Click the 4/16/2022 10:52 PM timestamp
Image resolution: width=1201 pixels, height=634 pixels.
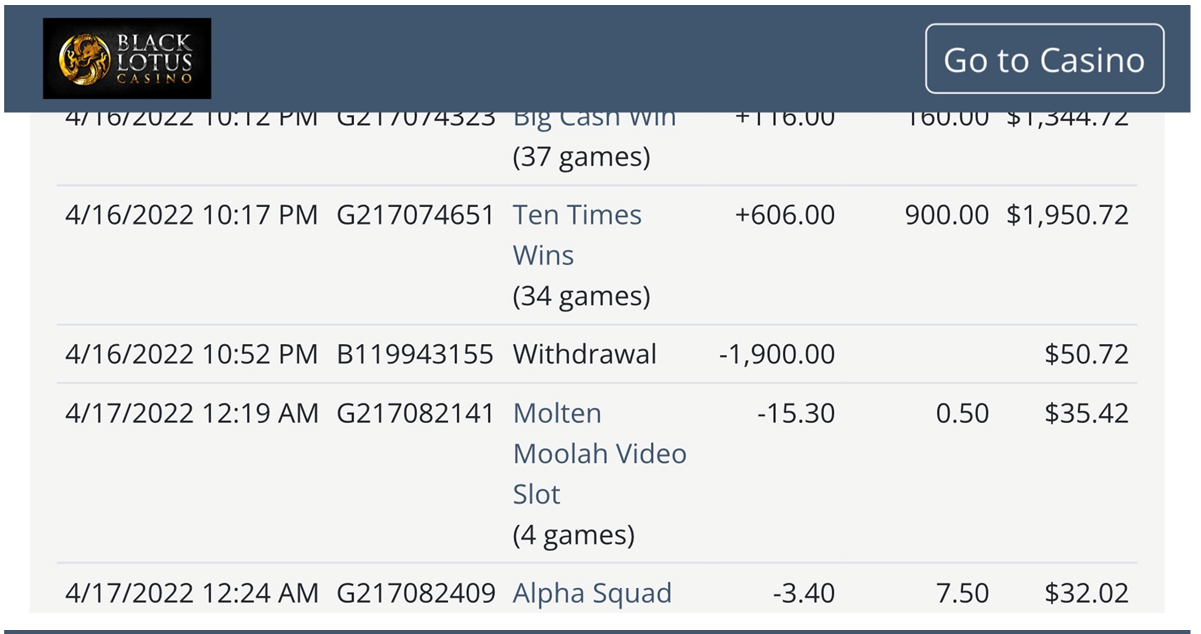click(191, 354)
